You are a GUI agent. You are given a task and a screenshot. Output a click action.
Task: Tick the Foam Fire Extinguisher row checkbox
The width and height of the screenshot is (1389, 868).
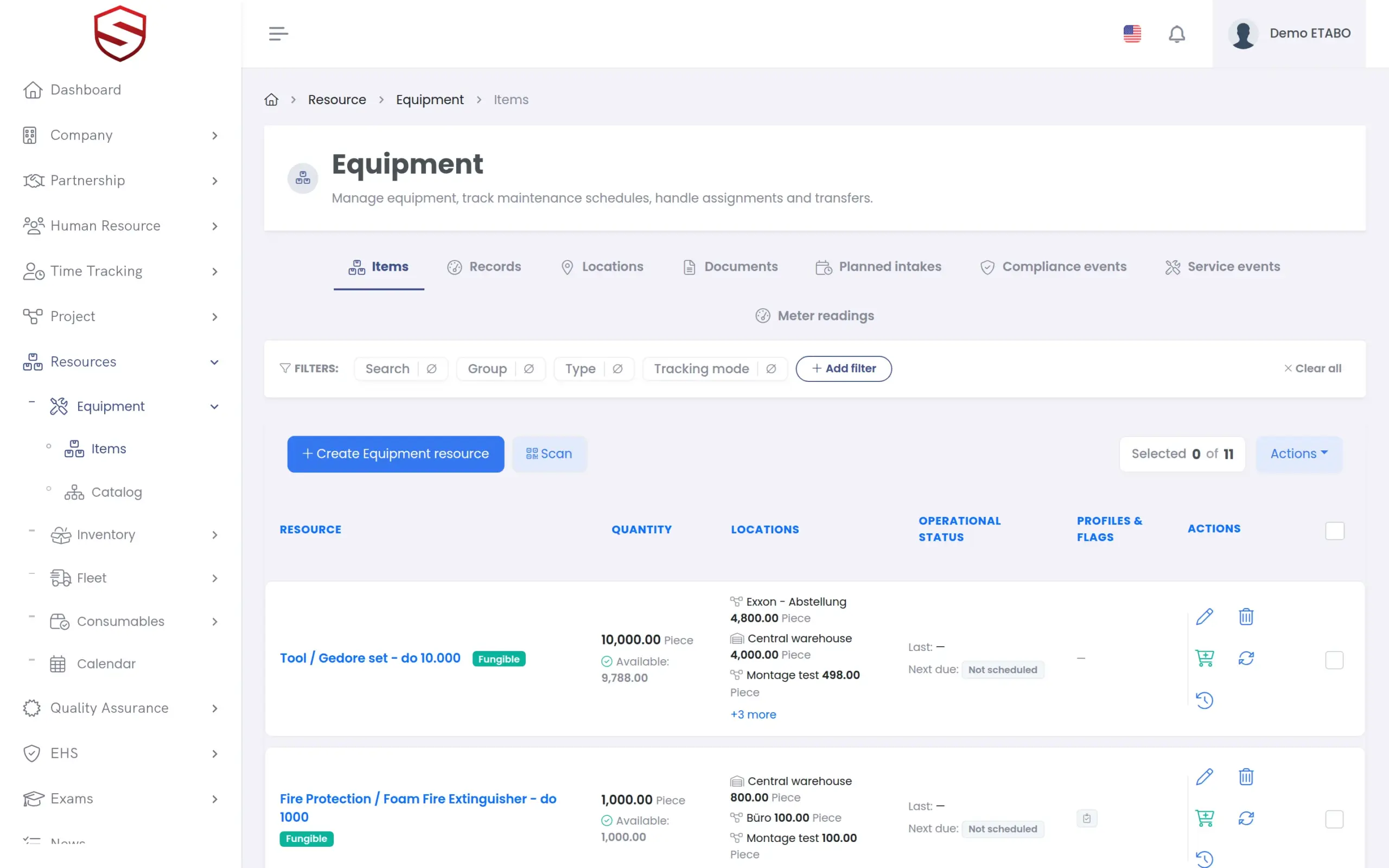[1334, 819]
